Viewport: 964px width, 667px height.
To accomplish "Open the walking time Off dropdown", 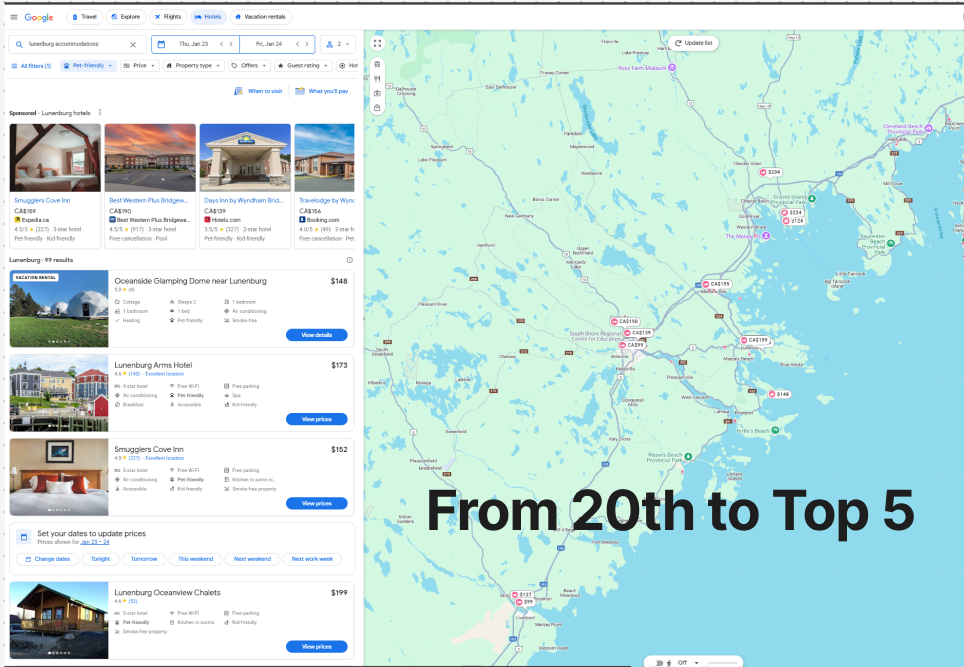I will [x=688, y=663].
